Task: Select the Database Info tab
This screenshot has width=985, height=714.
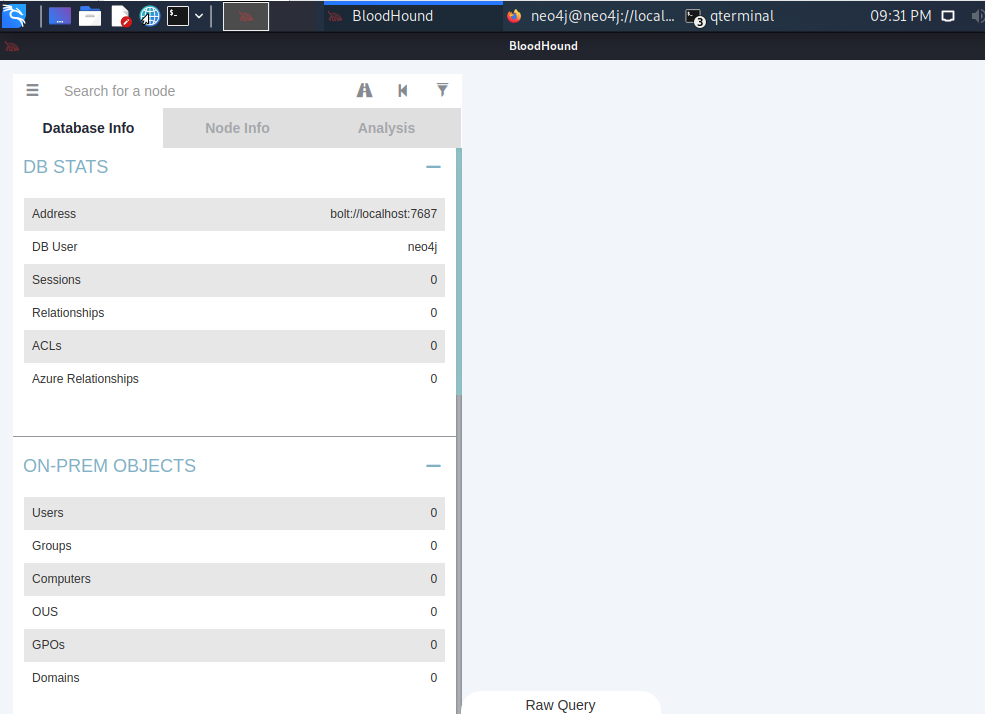Action: coord(88,128)
